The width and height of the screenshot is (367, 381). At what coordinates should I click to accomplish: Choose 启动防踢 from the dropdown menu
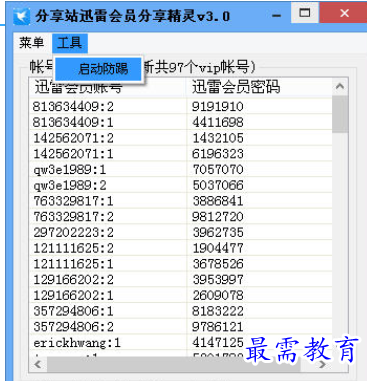98,69
